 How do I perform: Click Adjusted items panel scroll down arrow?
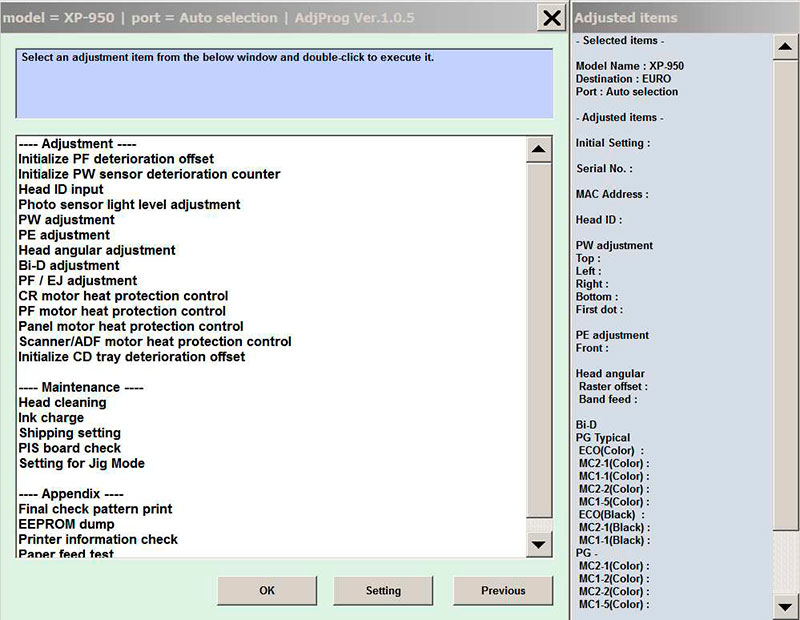(x=785, y=607)
